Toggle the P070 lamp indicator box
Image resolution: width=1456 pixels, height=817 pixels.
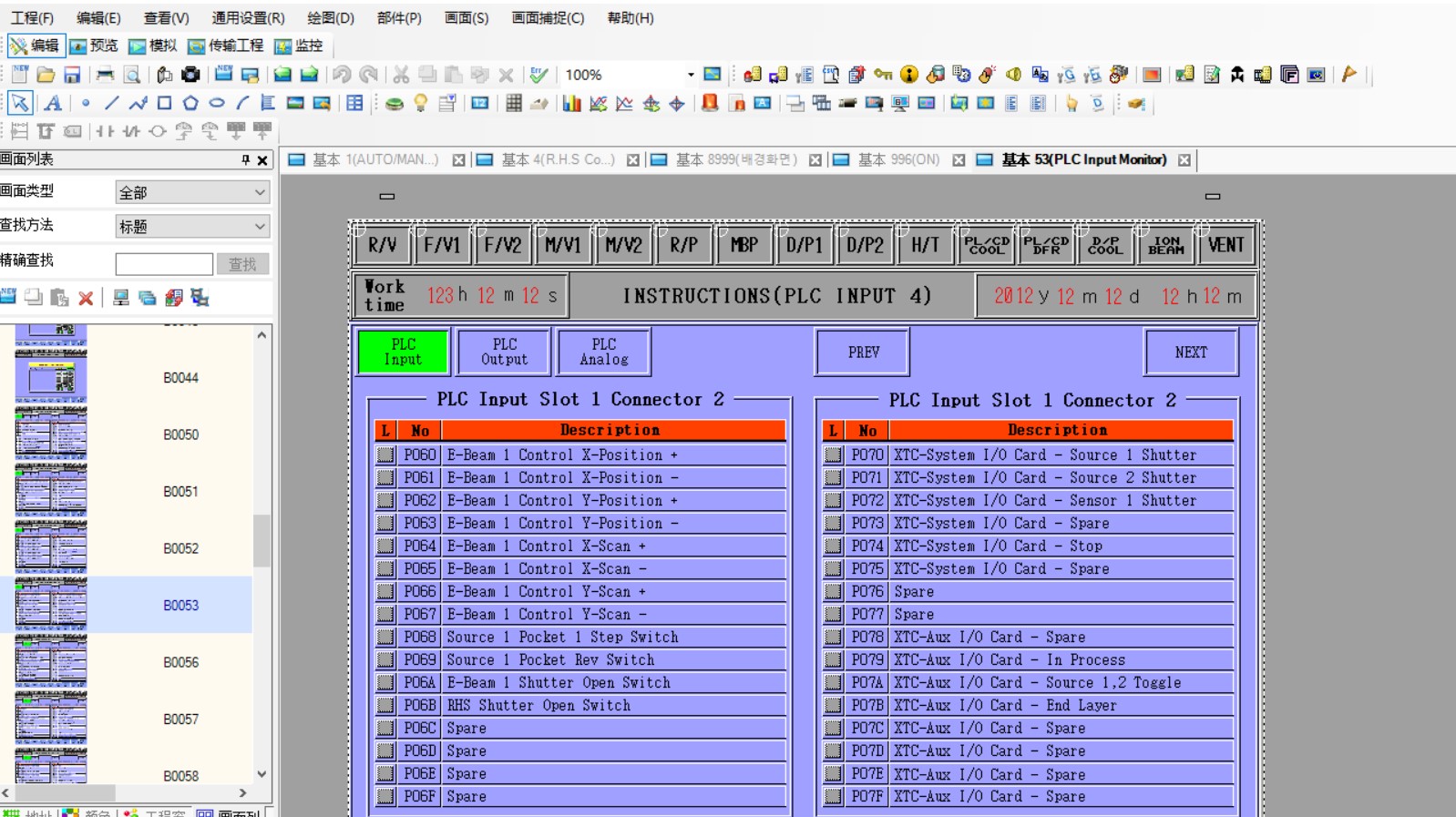[833, 454]
